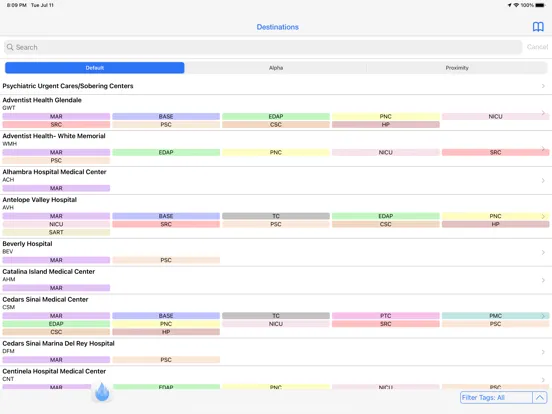Select Alhambra Hospital Medical Center name
This screenshot has width=552, height=414.
[x=54, y=172]
